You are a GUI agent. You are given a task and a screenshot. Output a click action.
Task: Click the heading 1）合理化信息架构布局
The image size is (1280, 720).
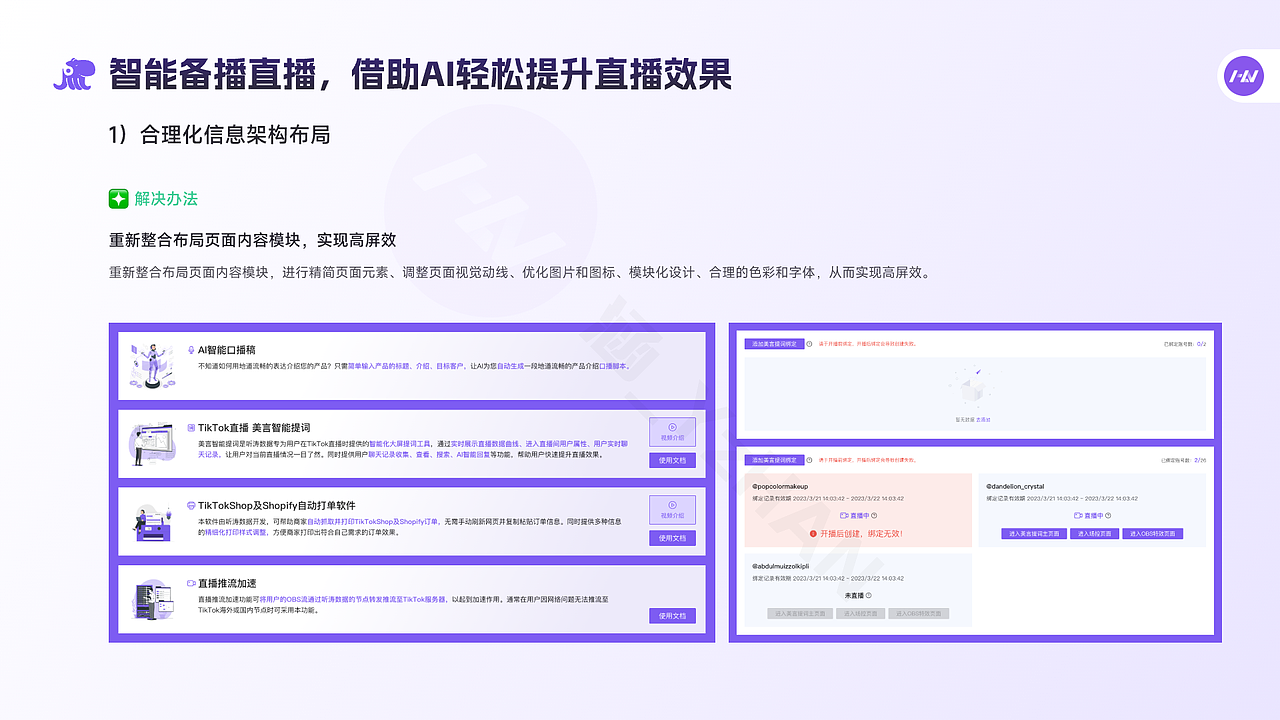point(219,135)
